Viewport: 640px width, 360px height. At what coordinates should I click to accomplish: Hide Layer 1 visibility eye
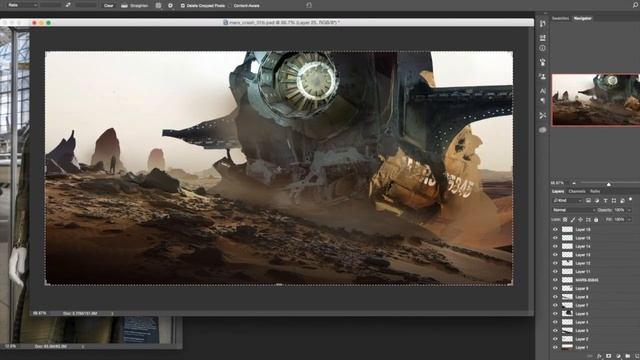555,347
